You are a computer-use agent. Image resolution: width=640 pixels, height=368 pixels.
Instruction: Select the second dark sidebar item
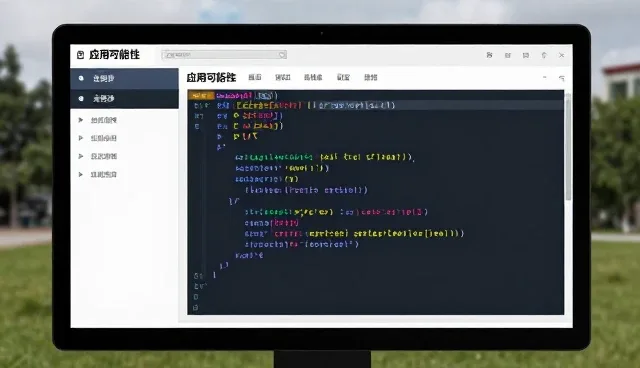point(124,98)
